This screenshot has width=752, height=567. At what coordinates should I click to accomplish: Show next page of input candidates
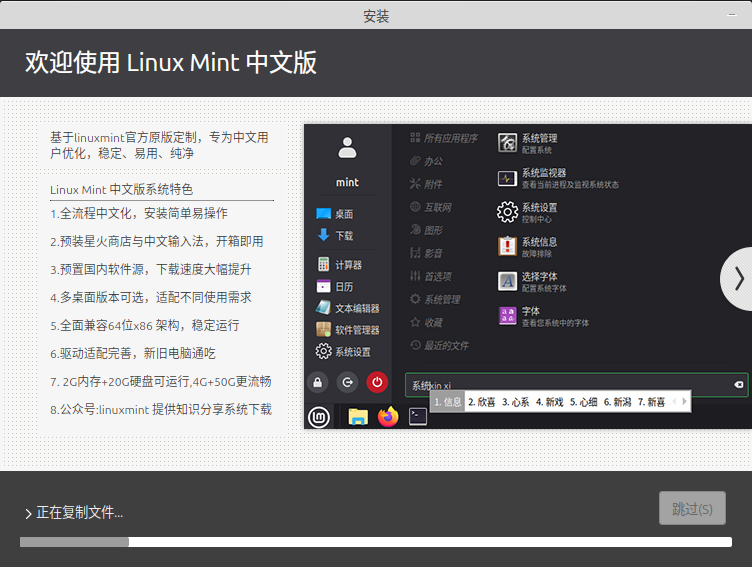click(684, 402)
